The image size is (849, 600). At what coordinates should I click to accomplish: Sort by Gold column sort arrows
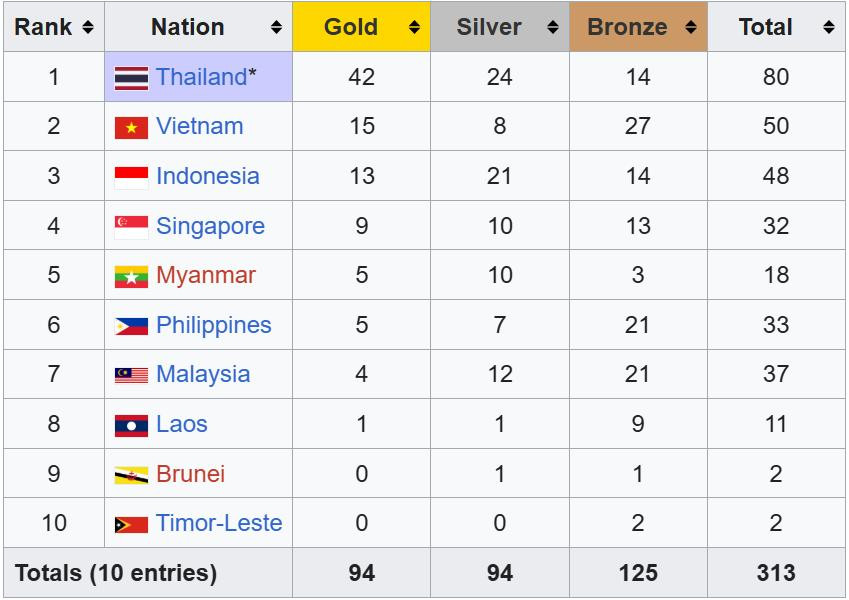pyautogui.click(x=415, y=28)
